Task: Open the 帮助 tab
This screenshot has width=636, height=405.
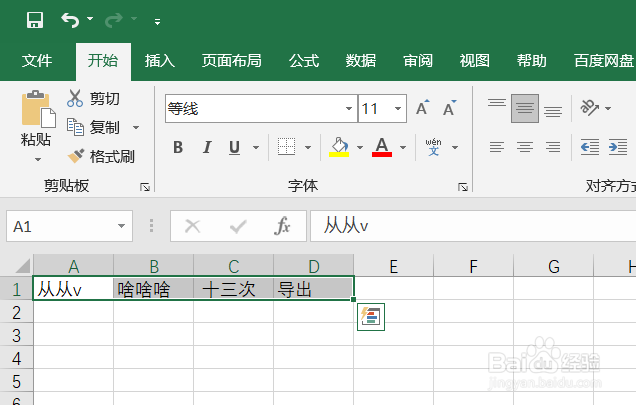Action: [531, 61]
